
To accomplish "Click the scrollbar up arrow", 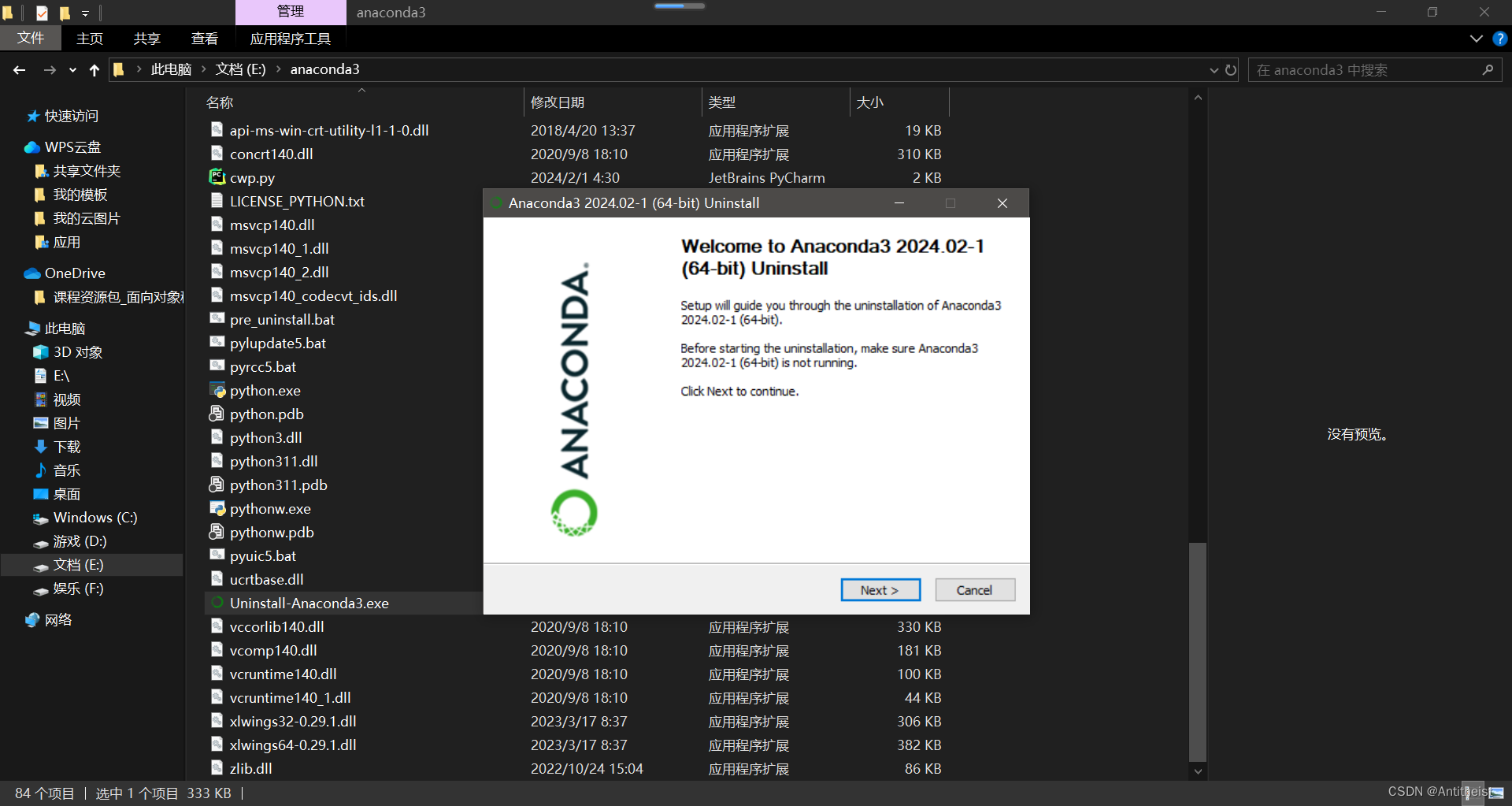I will point(1198,98).
